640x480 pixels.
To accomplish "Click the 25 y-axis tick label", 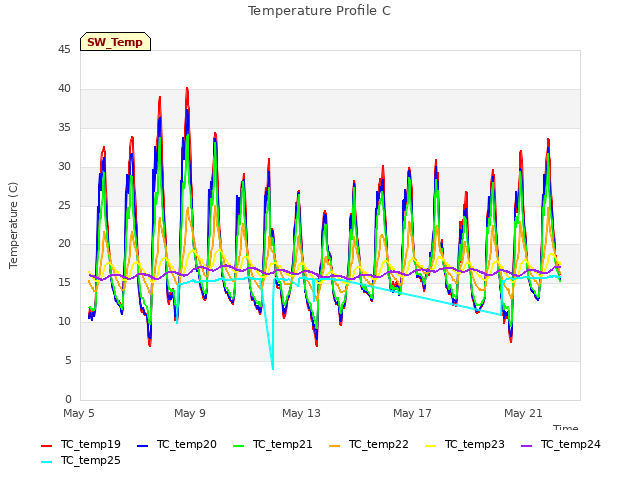I will (x=64, y=205).
